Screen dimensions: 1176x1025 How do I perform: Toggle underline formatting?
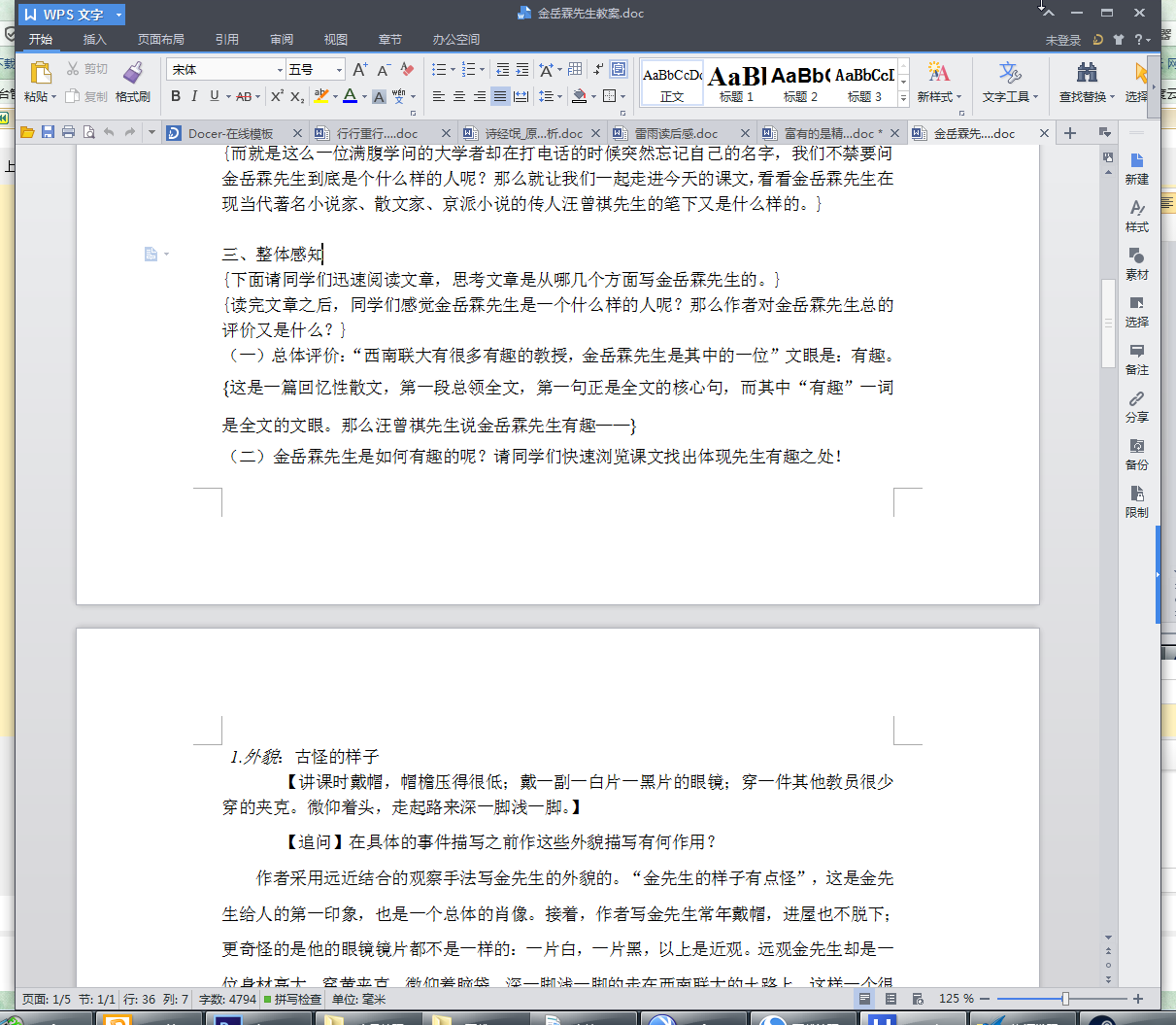tap(215, 96)
